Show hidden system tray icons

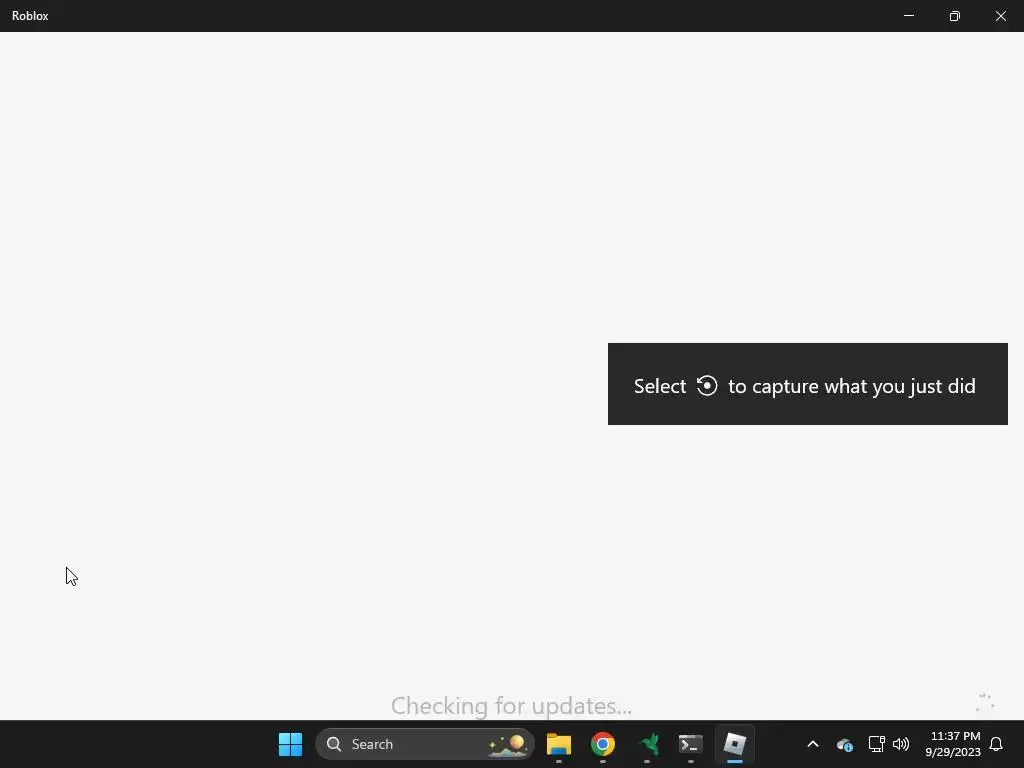(x=813, y=744)
